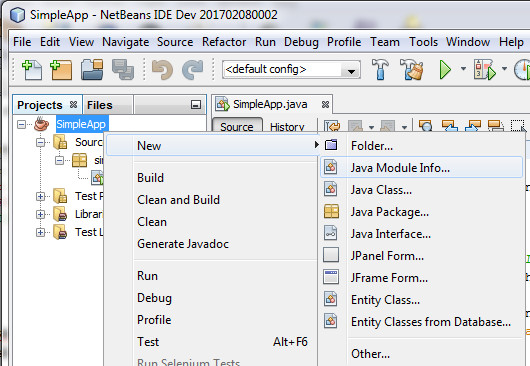
Task: Click the Open Project toolbar icon
Action: click(x=92, y=70)
